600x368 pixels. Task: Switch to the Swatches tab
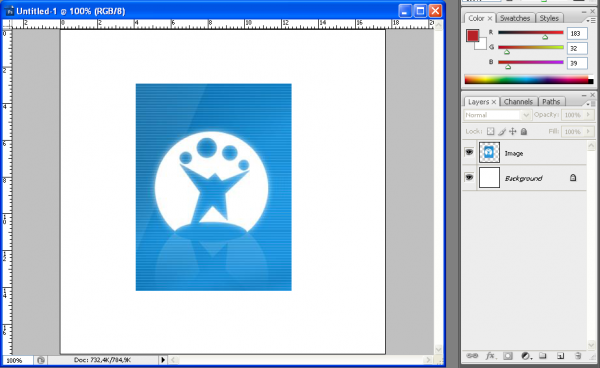(x=515, y=18)
